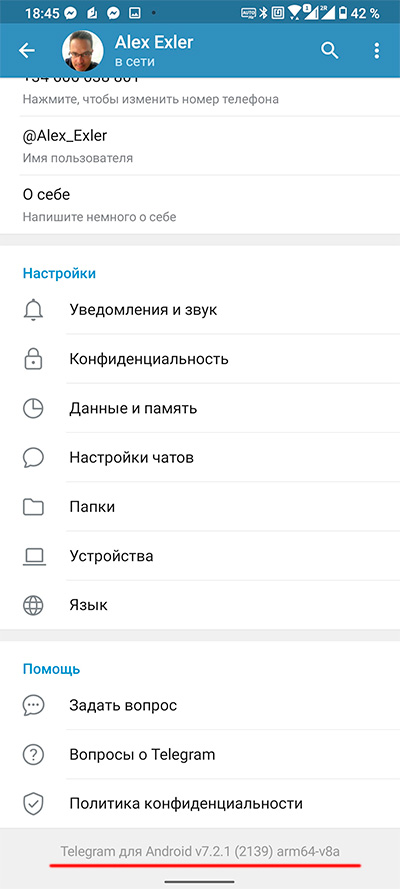Open the three-dot overflow menu
The height and width of the screenshot is (889, 400).
(x=376, y=50)
